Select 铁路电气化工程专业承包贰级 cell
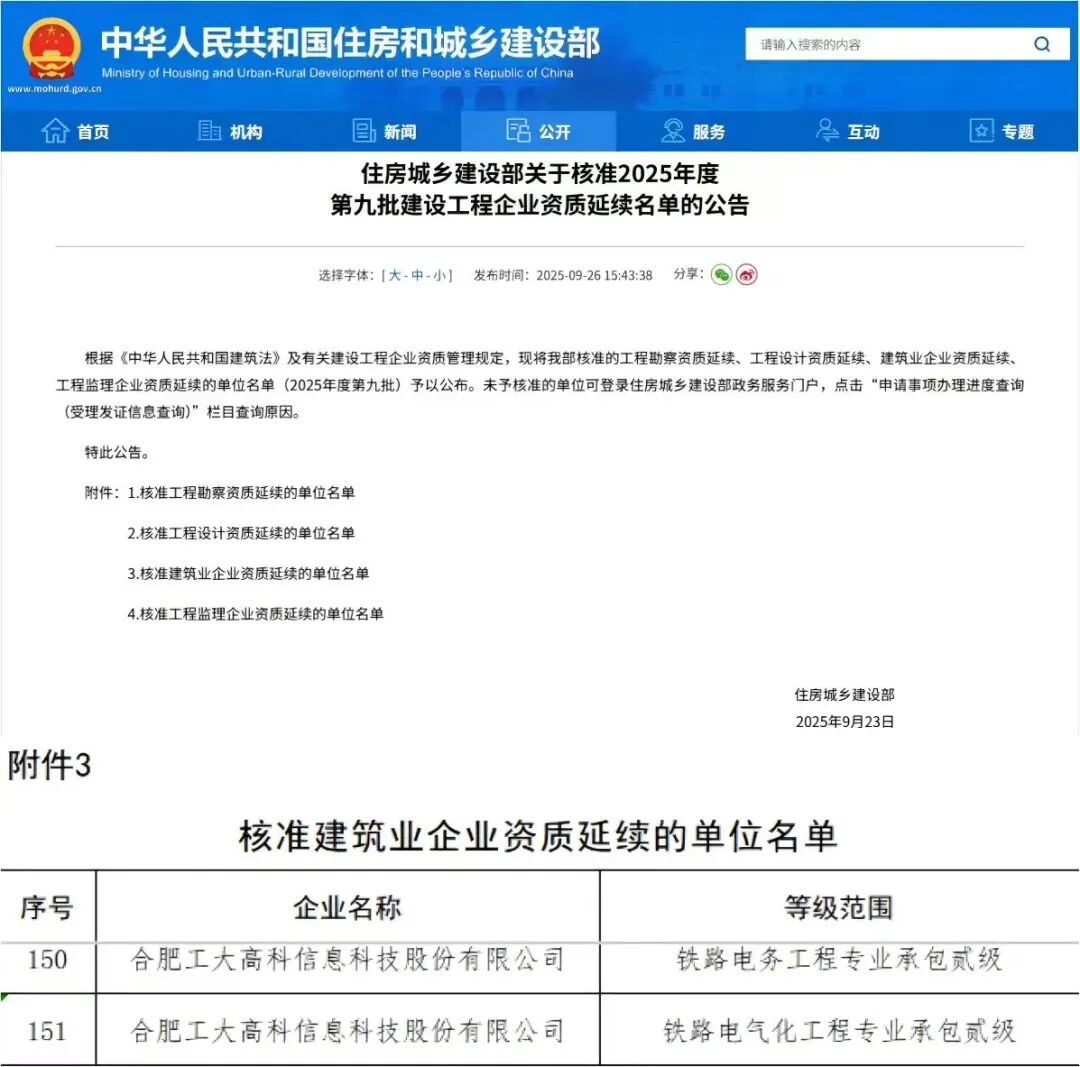Image resolution: width=1080 pixels, height=1067 pixels. tap(839, 1031)
